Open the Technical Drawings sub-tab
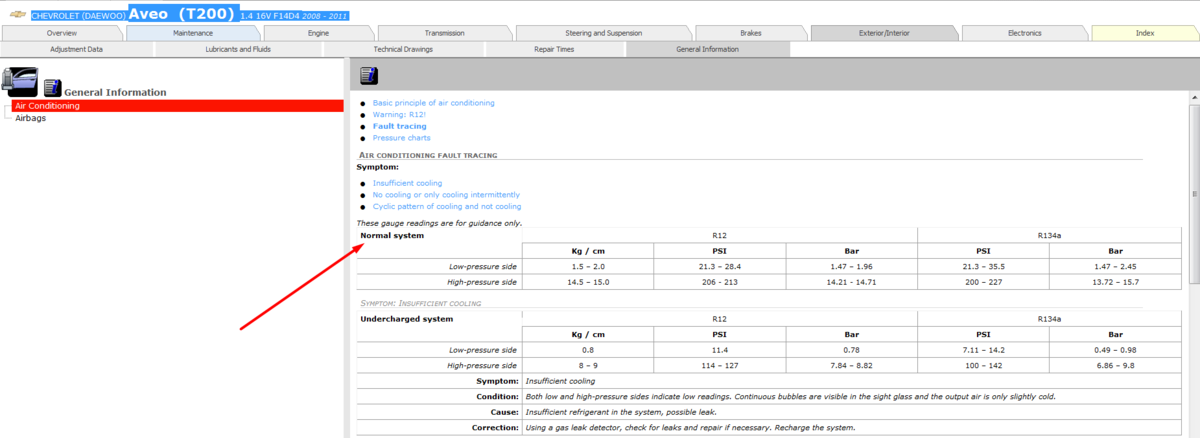 403,49
